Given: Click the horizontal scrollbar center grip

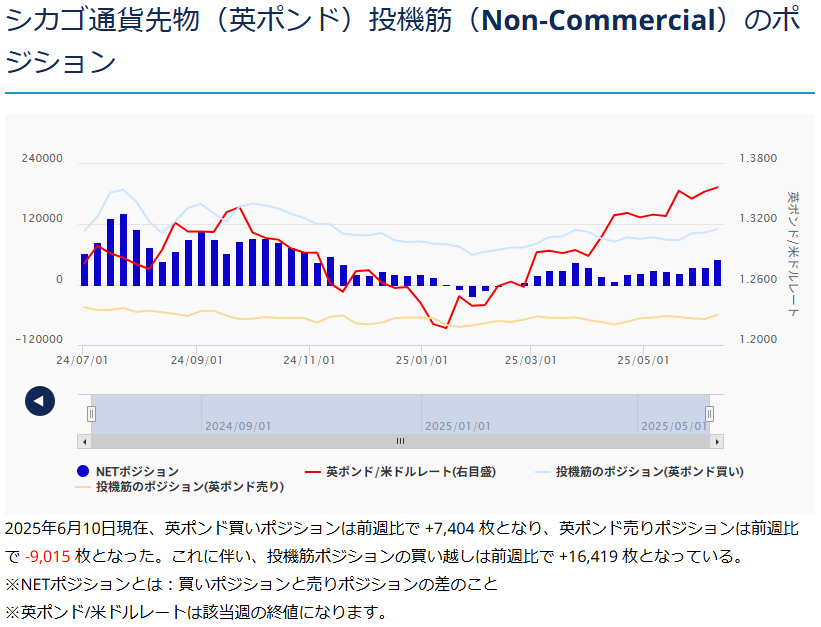Looking at the screenshot, I should click(x=400, y=441).
